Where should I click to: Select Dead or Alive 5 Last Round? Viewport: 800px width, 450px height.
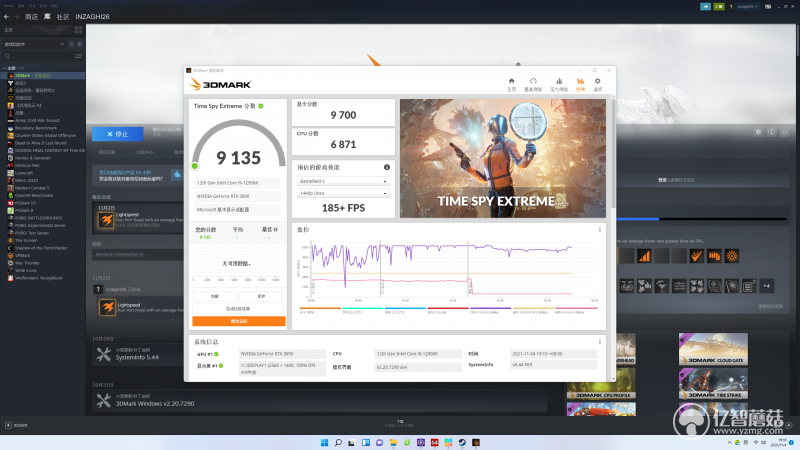pyautogui.click(x=43, y=143)
